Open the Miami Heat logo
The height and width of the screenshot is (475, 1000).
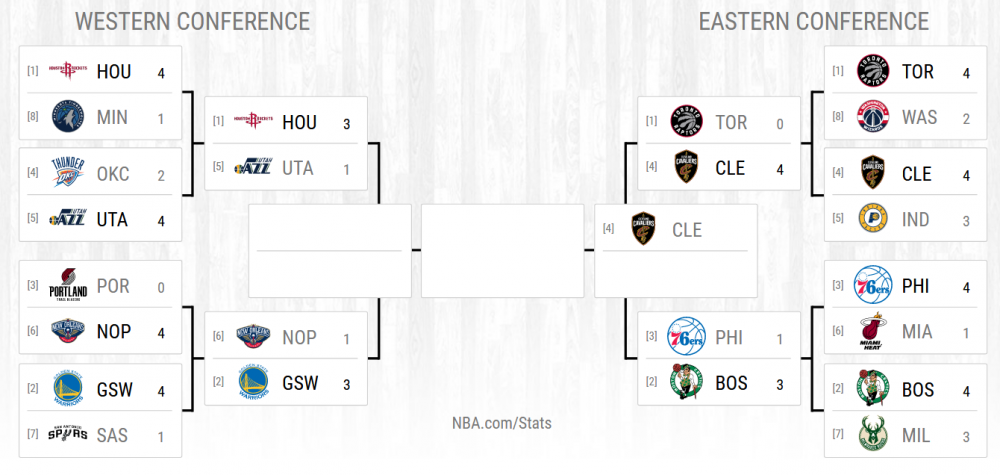874,331
